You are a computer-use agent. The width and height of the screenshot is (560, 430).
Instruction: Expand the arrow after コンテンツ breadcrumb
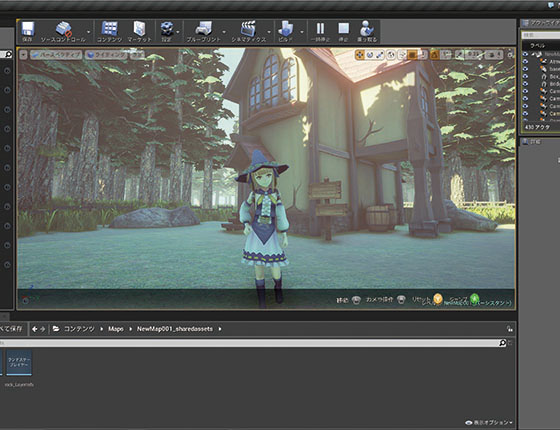101,329
